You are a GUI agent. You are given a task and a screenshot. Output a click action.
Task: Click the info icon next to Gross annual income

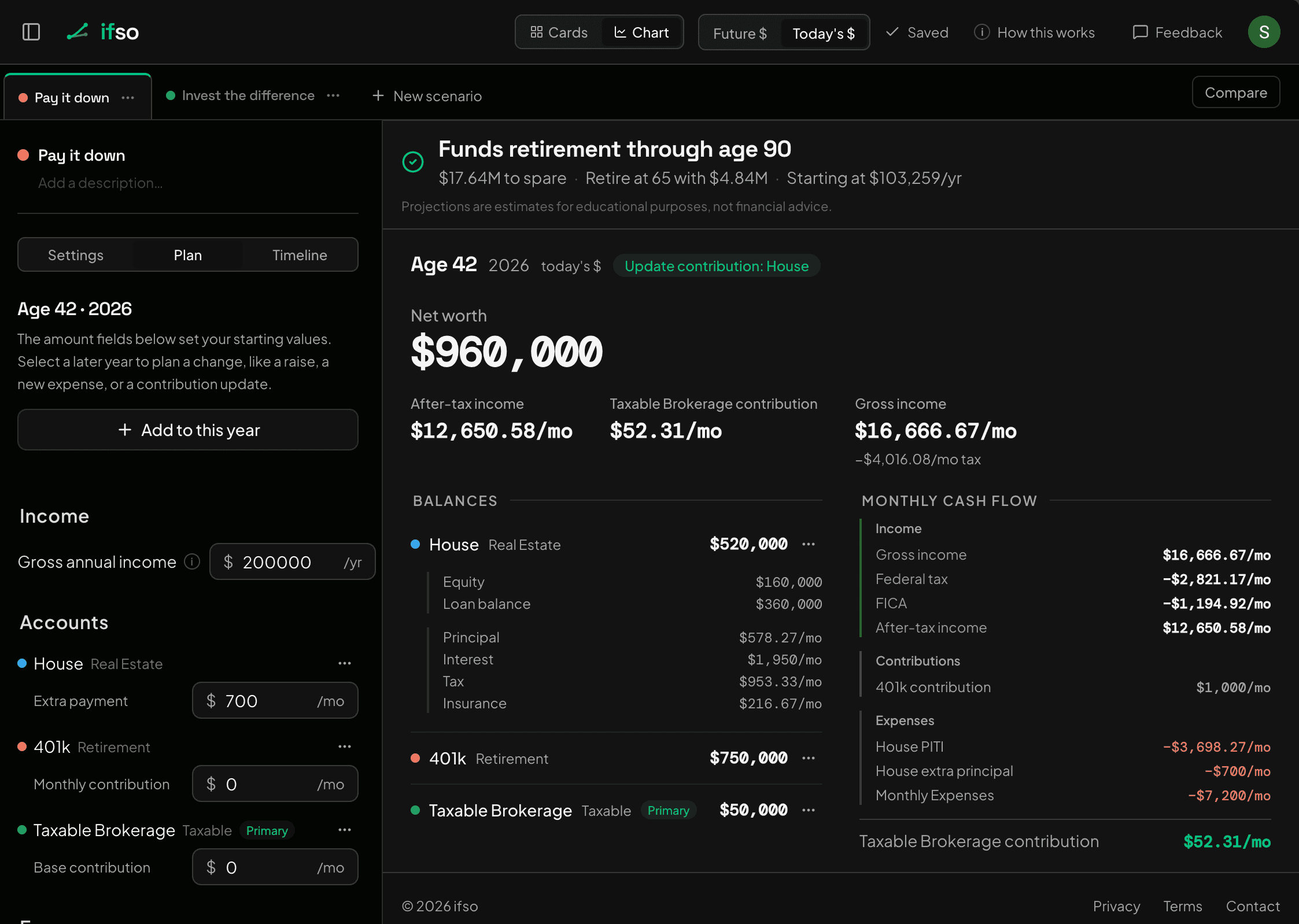192,561
